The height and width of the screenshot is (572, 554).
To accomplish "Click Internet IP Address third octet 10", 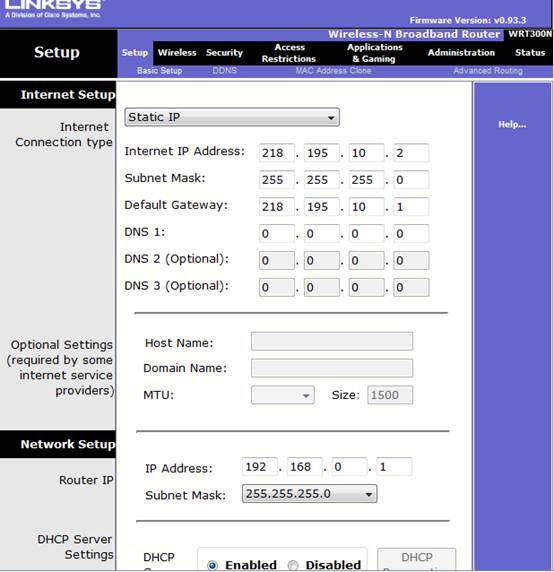I will 366,153.
